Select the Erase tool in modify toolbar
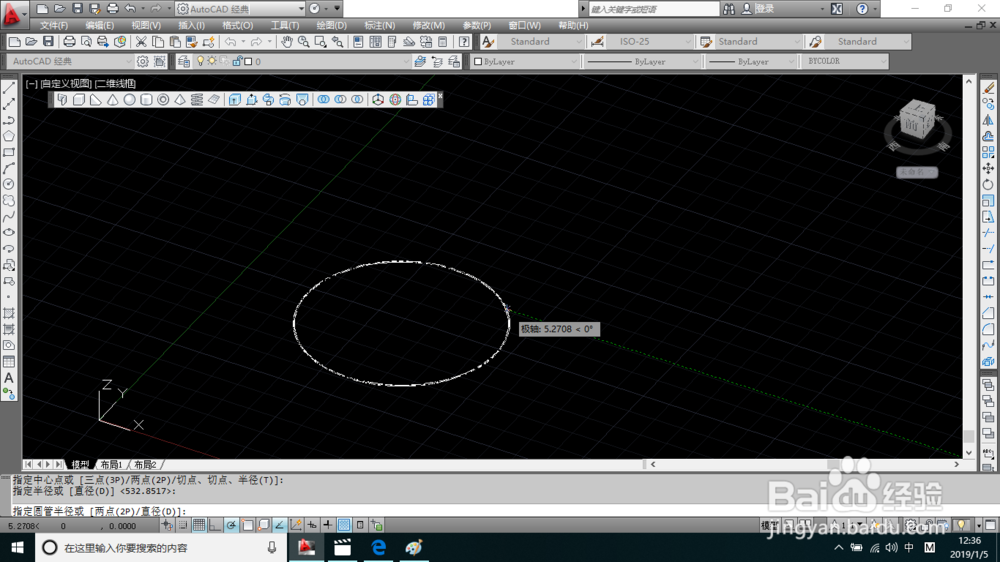 (988, 87)
